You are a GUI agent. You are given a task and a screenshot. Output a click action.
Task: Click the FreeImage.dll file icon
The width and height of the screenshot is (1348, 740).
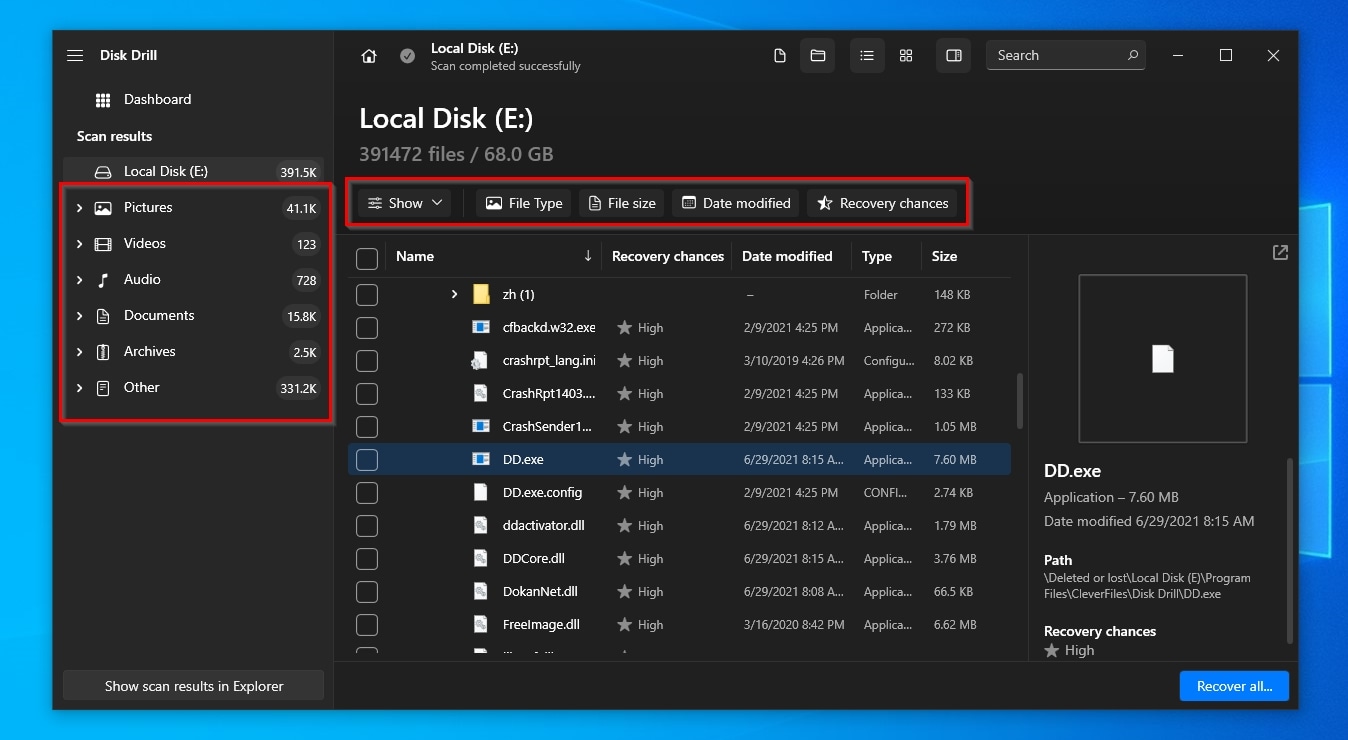click(481, 624)
